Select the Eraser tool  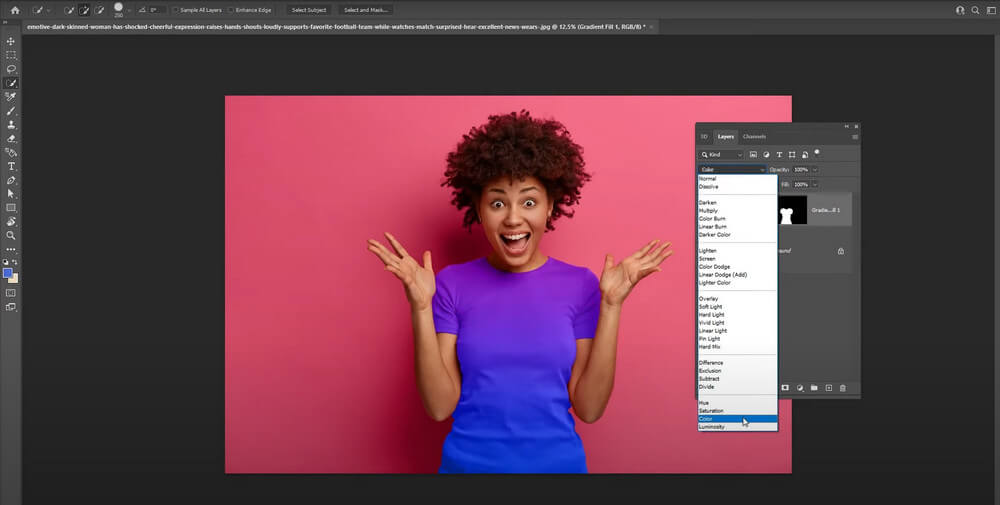11,138
